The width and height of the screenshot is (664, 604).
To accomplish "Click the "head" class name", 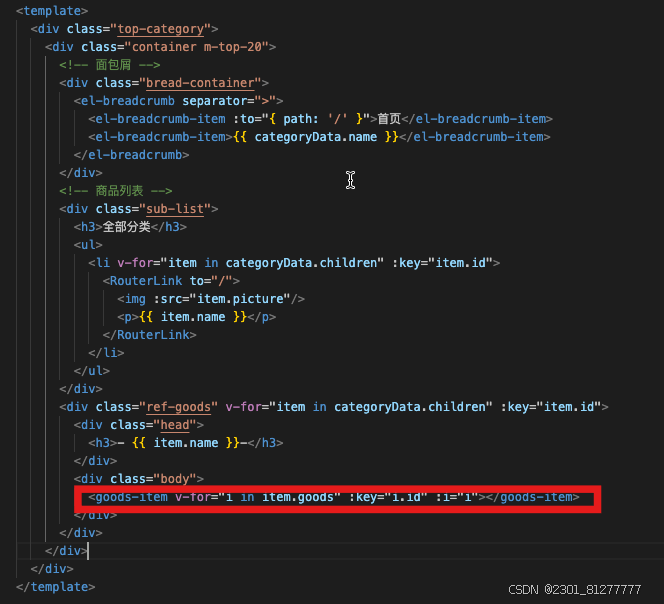I will 175,425.
